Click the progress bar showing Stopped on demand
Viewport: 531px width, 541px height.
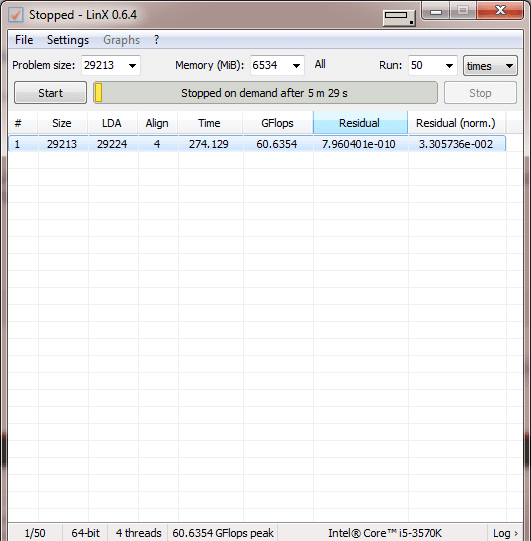pos(265,93)
